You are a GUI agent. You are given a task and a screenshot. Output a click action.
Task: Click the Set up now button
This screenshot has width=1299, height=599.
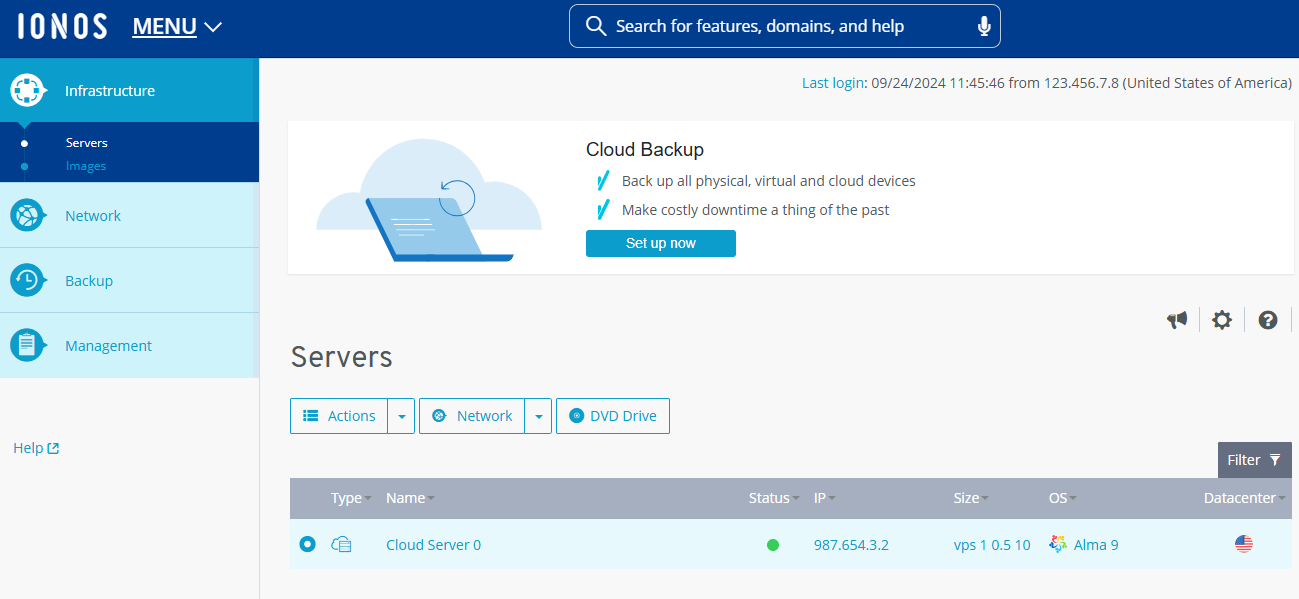(660, 243)
